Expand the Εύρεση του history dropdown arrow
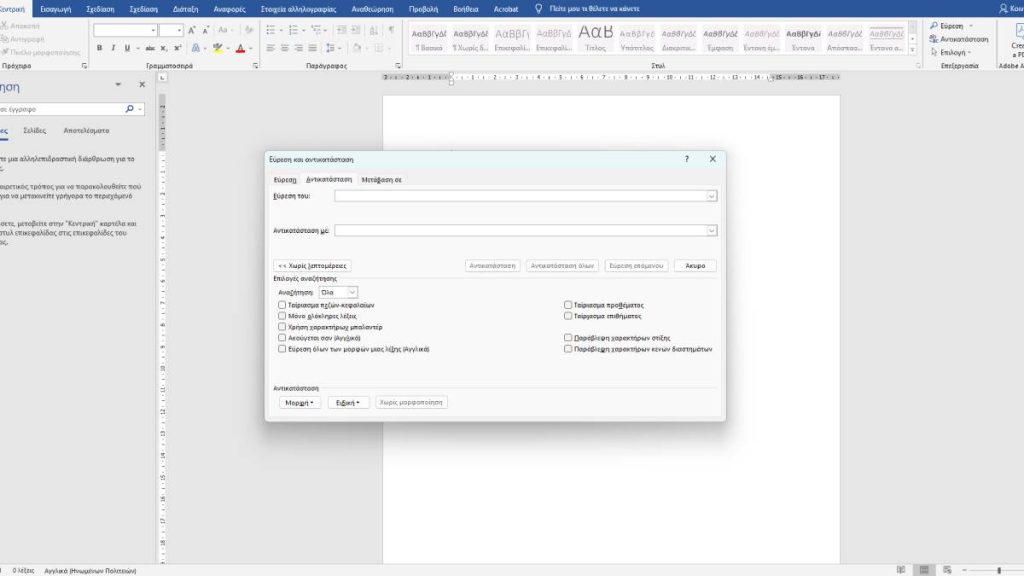1024x576 pixels. tap(711, 196)
